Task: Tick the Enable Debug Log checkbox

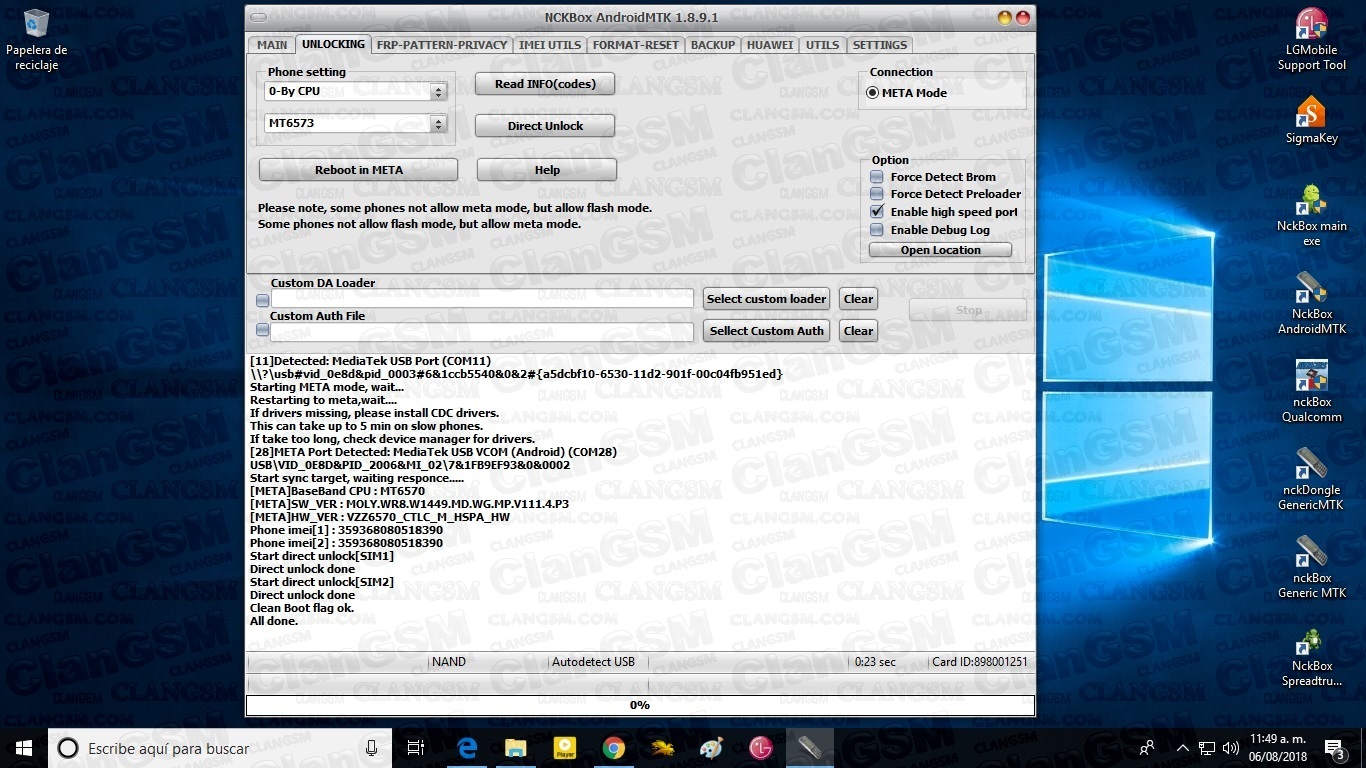Action: click(877, 230)
